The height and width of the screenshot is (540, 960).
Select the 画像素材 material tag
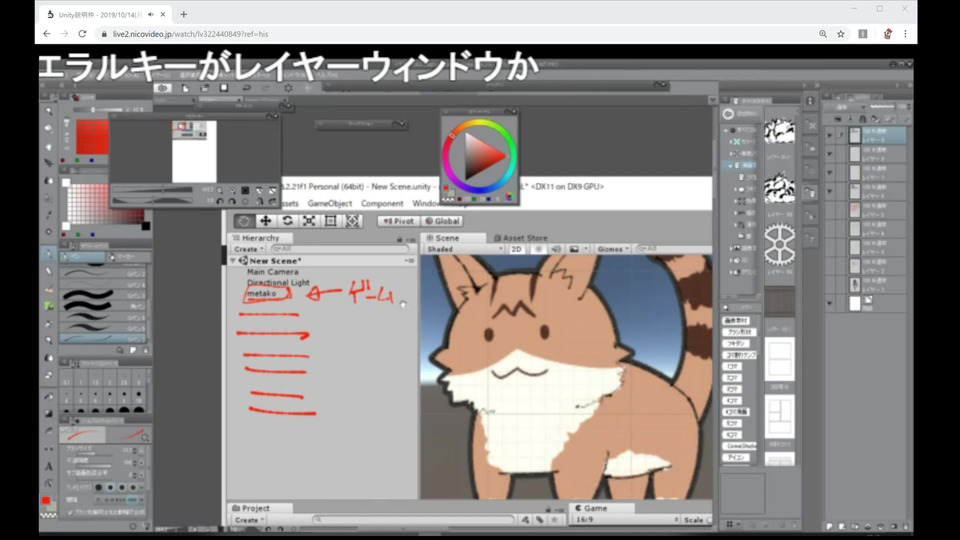pyautogui.click(x=736, y=320)
